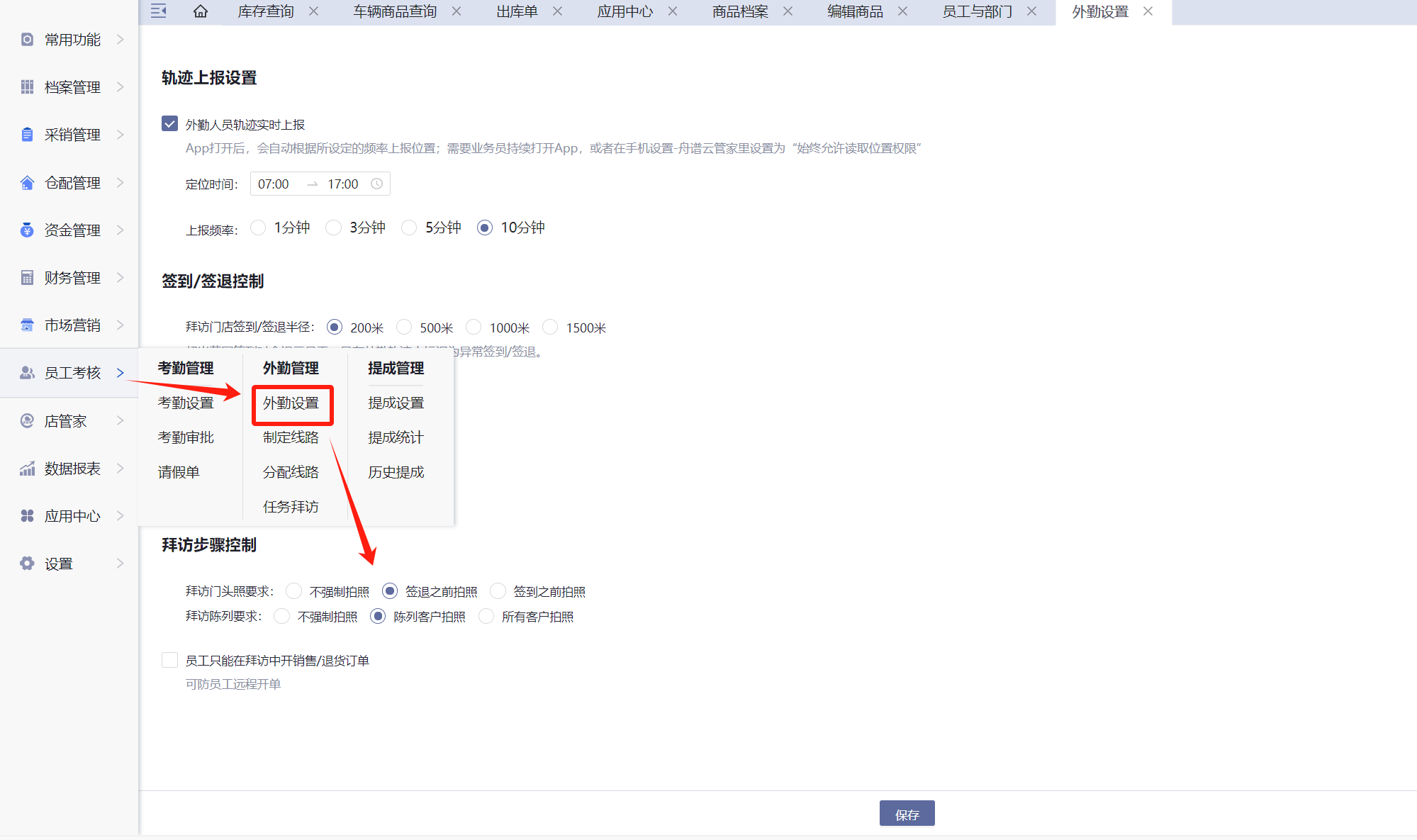Image resolution: width=1417 pixels, height=840 pixels.
Task: Select 5分钟 report frequency
Action: coord(409,228)
